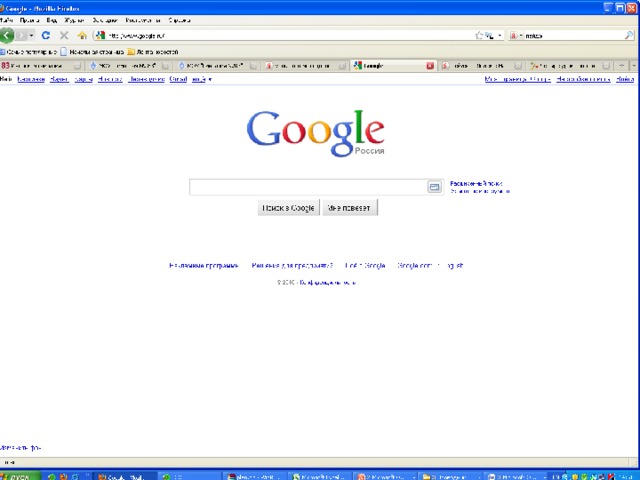Open a new tab with the plus button
This screenshot has height=480, width=640.
(622, 66)
